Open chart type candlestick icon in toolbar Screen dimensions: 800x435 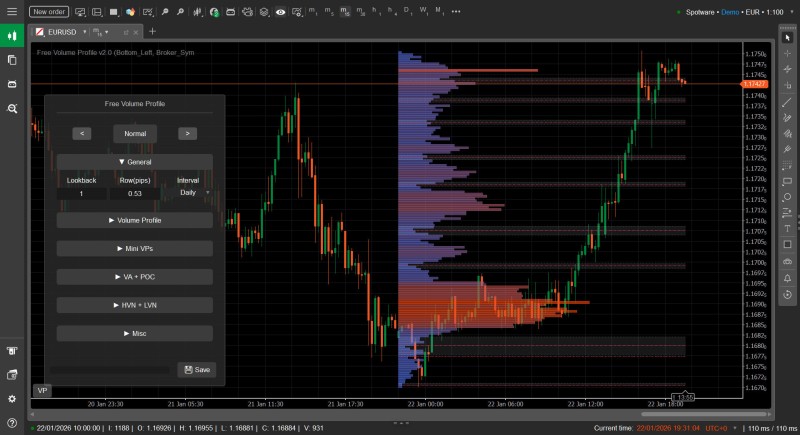(x=197, y=11)
